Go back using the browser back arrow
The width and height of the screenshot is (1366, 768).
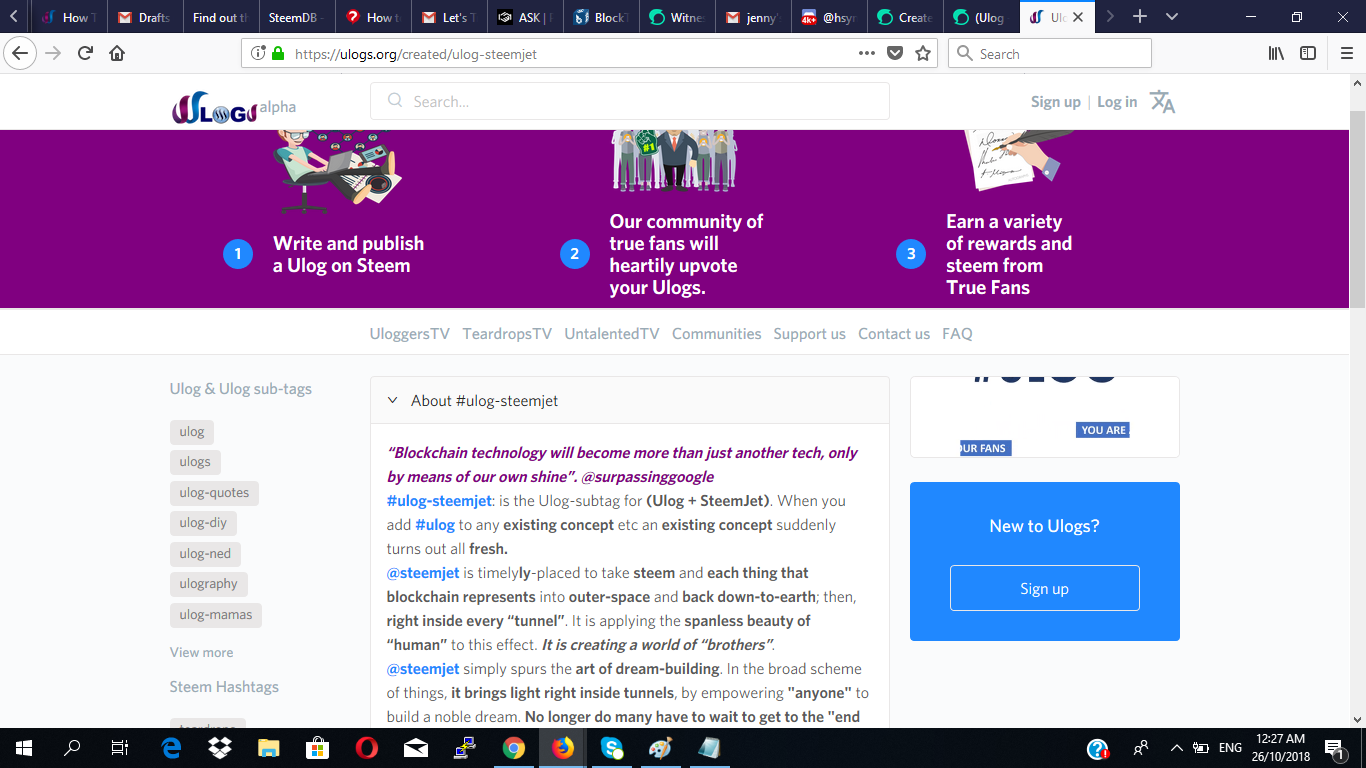tap(21, 53)
